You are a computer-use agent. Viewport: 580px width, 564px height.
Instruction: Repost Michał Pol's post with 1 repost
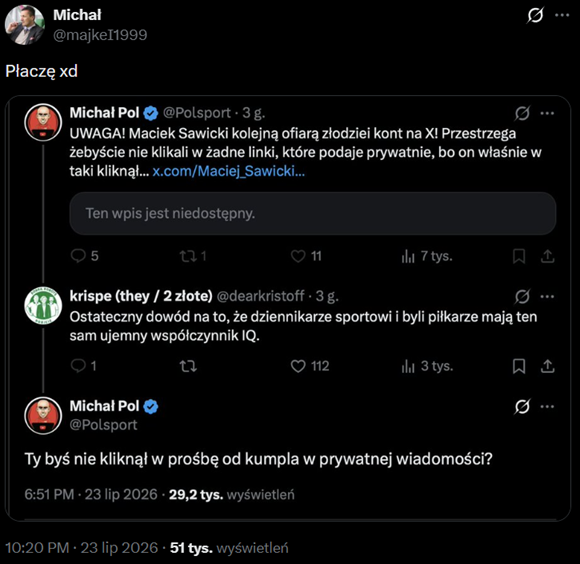point(193,256)
